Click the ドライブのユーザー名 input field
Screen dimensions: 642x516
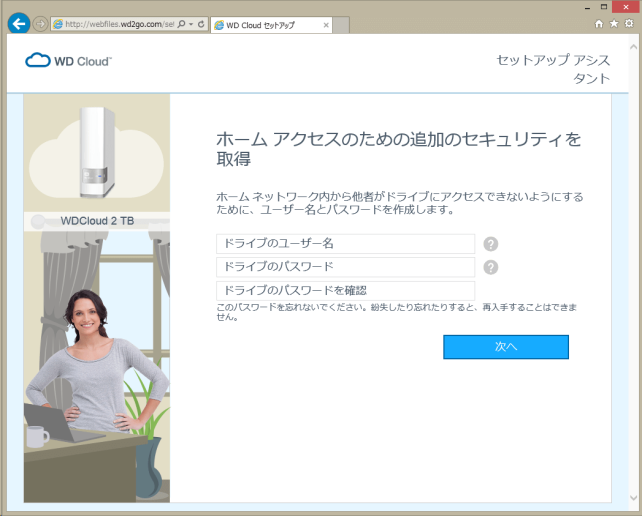coord(346,244)
